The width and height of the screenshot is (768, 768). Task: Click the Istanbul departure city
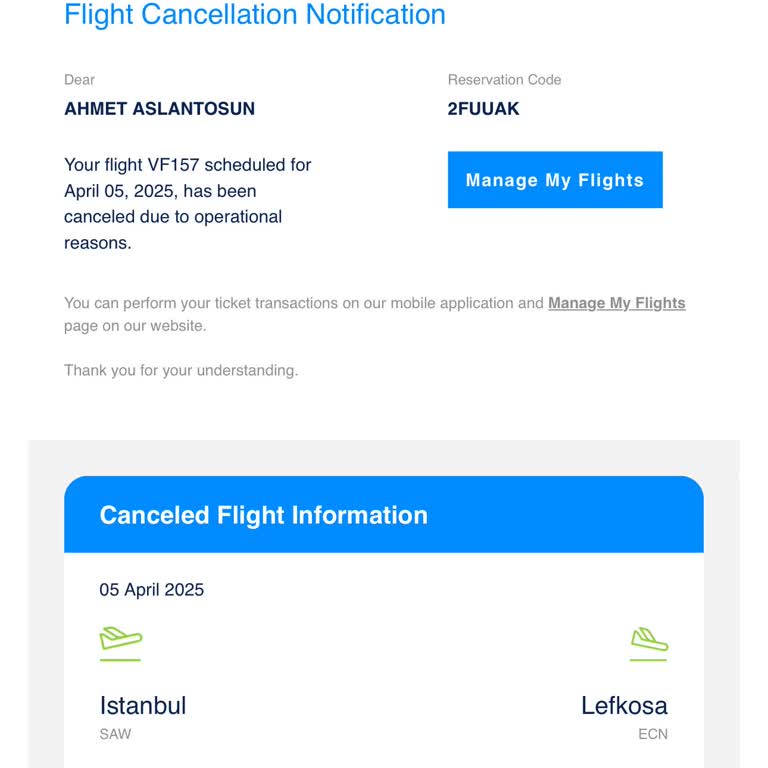pos(143,705)
